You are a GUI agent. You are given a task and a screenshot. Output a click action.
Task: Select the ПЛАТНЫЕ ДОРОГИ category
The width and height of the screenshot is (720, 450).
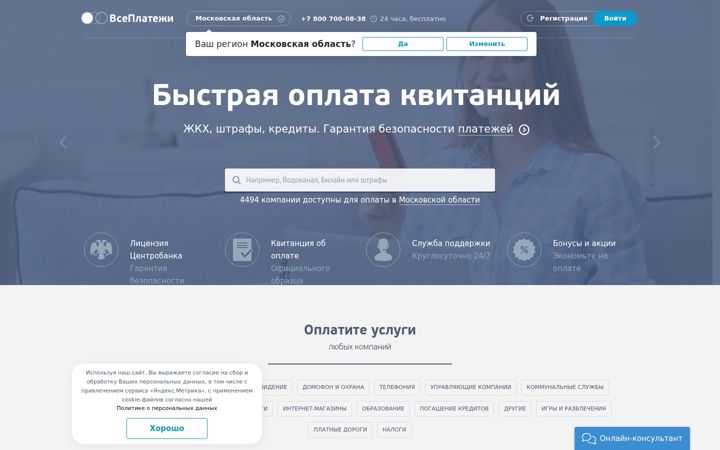pyautogui.click(x=340, y=430)
